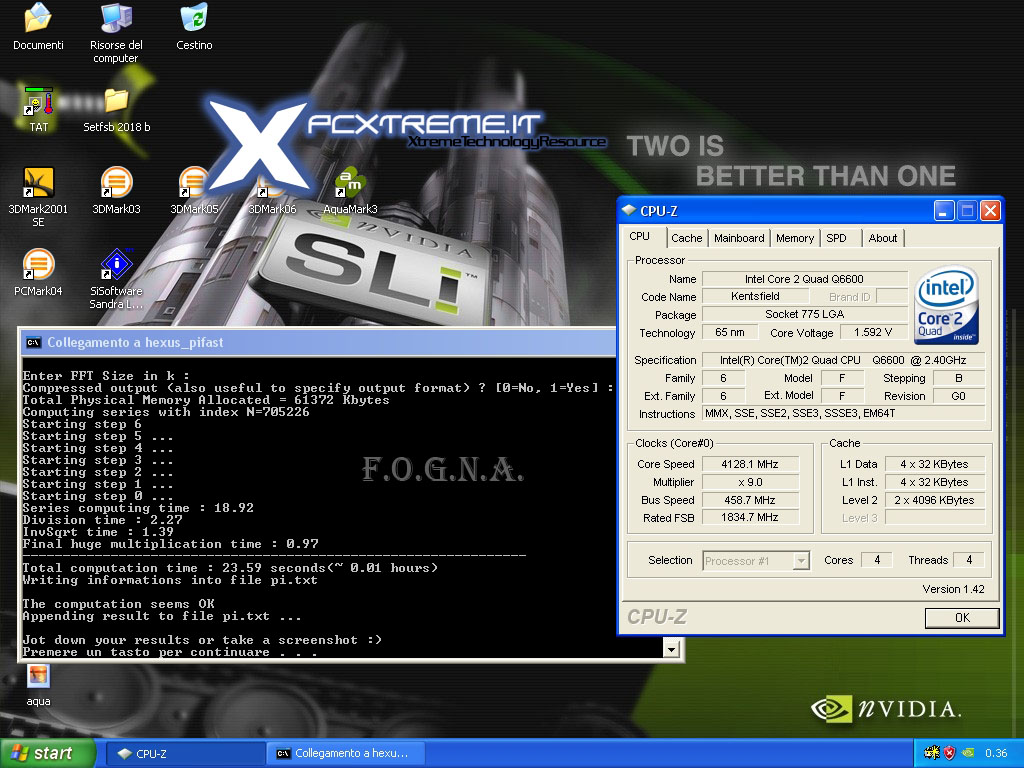Click the Intel Core 2 Quad logo
Viewport: 1024px width, 768px height.
pos(946,304)
